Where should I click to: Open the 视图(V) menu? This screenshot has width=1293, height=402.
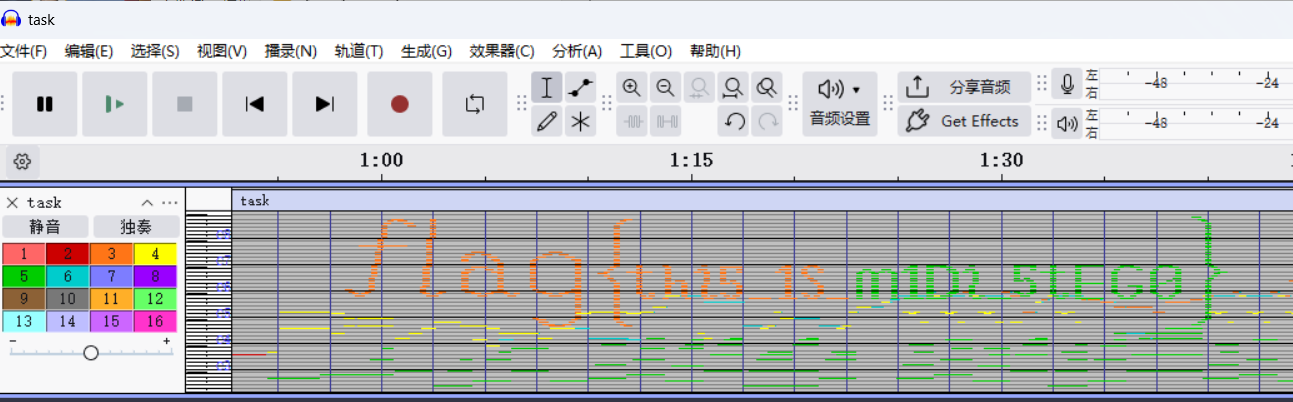pyautogui.click(x=222, y=51)
